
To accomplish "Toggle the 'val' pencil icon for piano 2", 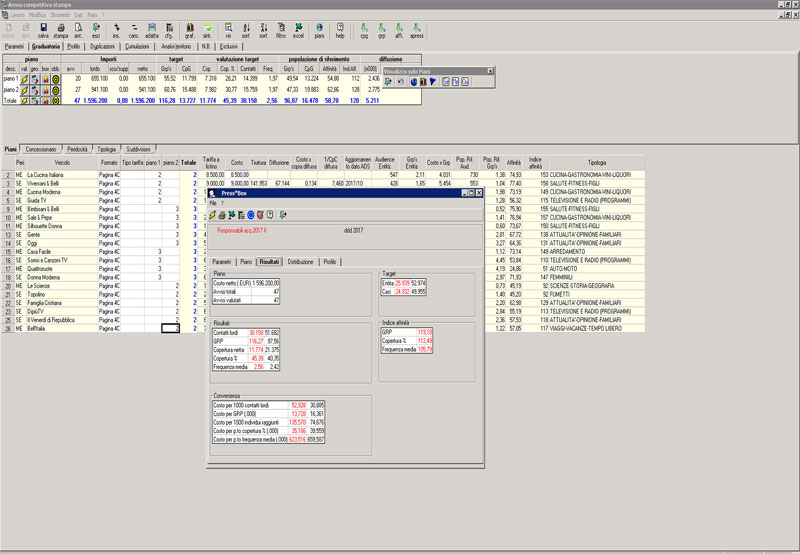I will [x=25, y=90].
